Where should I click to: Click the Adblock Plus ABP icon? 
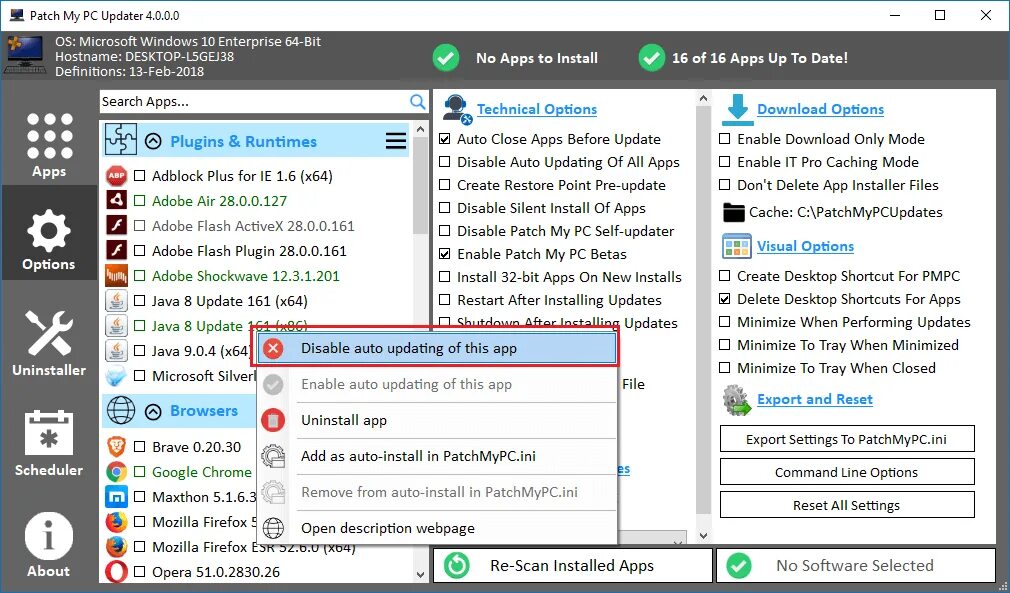[x=117, y=176]
